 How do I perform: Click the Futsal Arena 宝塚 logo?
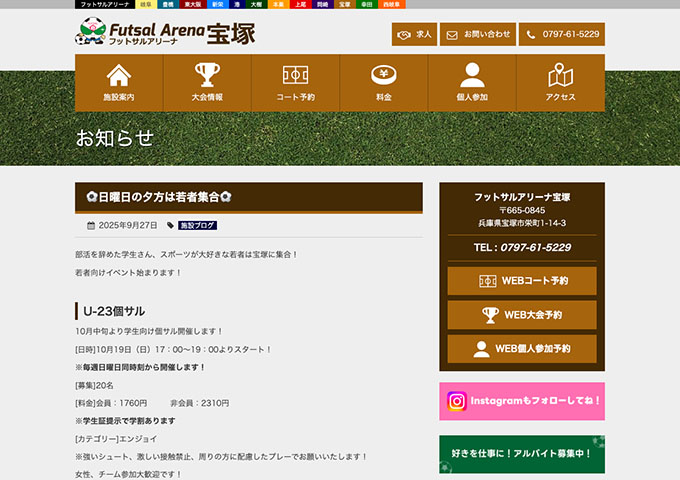pyautogui.click(x=166, y=34)
